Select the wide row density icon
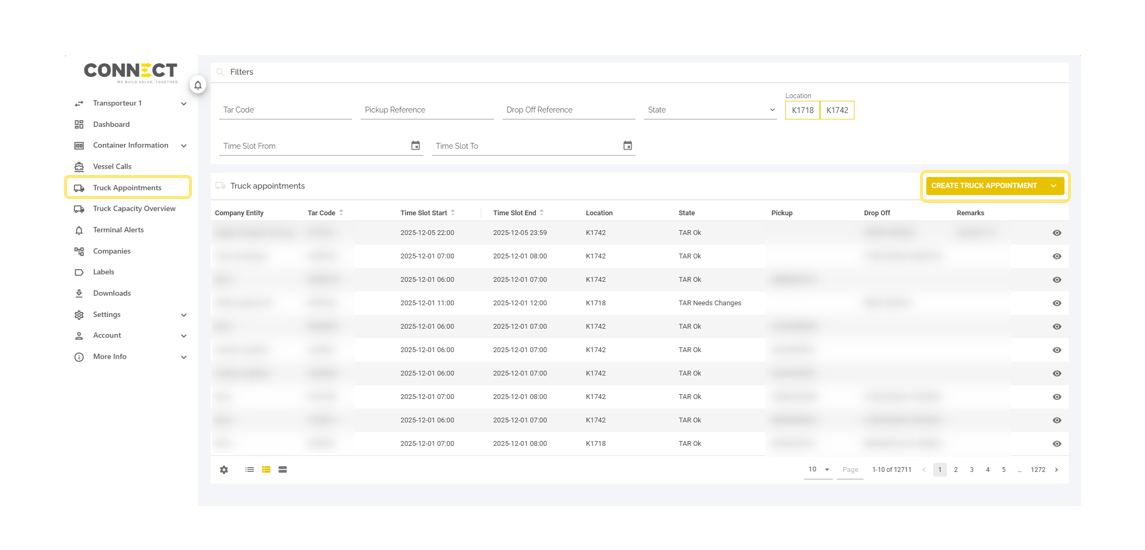Screen dimensions: 1145x550 point(283,470)
